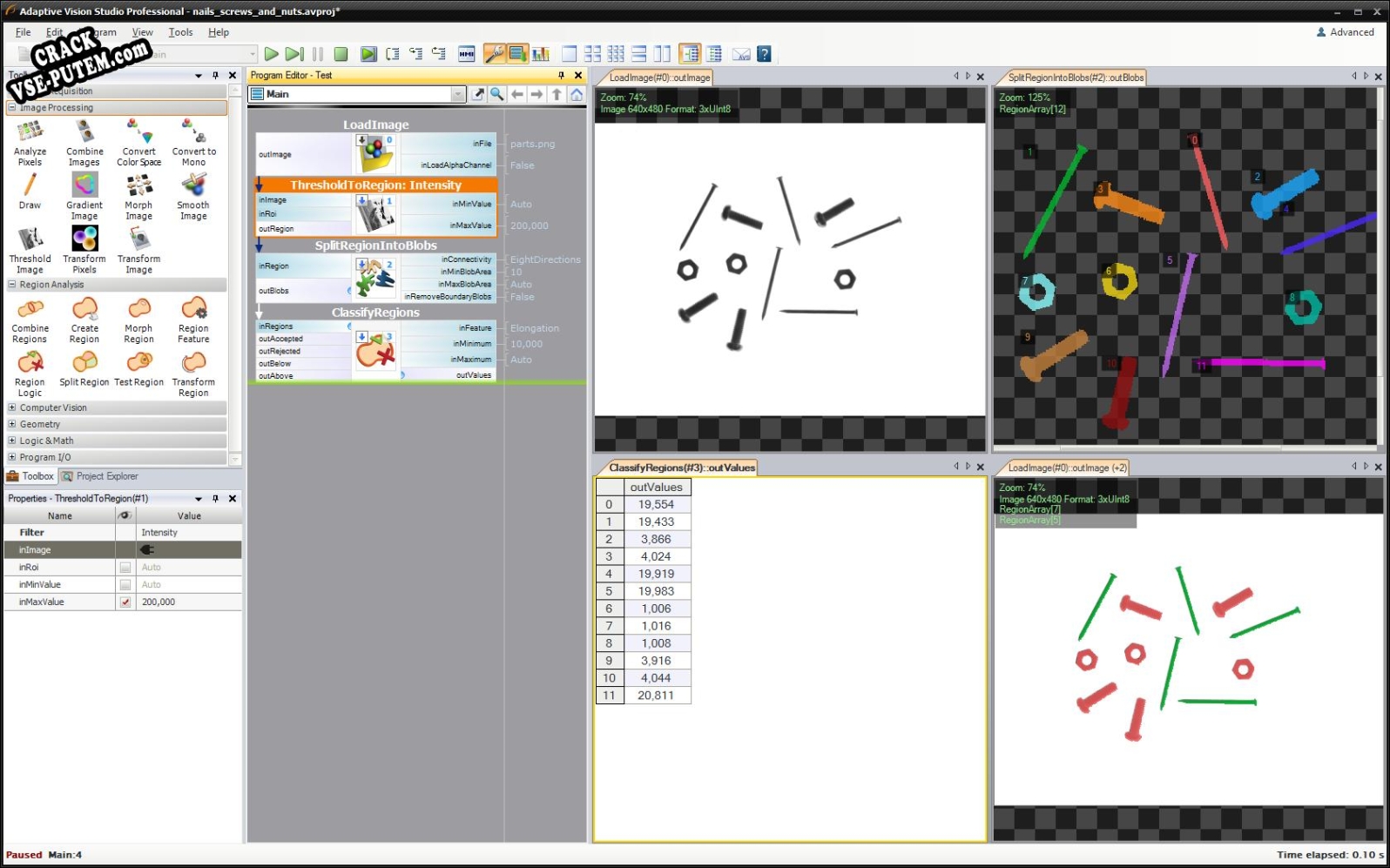Expand the Logic & Math toolbox category
The image size is (1390, 868).
(12, 441)
